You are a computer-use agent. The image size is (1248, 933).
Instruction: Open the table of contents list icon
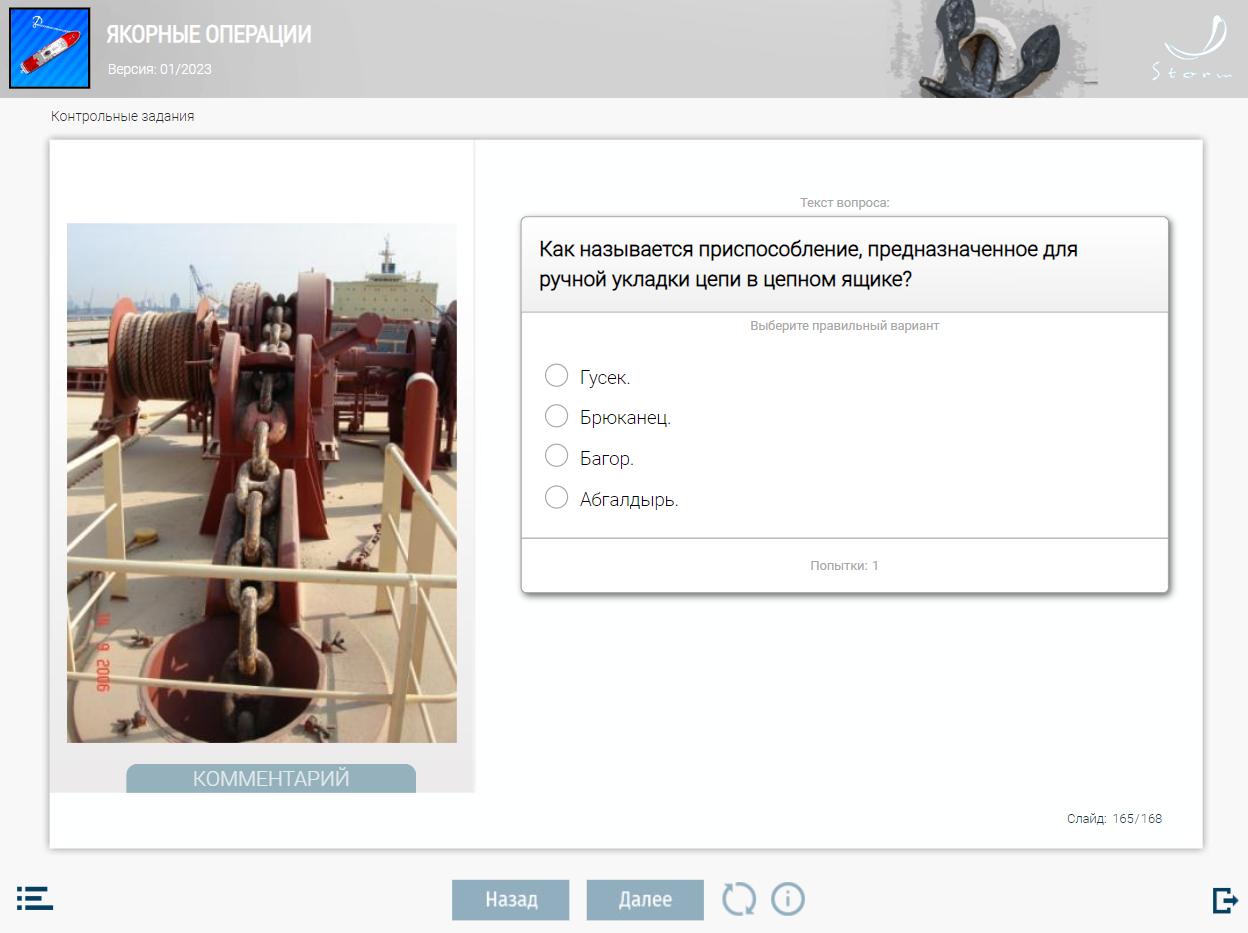tap(35, 898)
